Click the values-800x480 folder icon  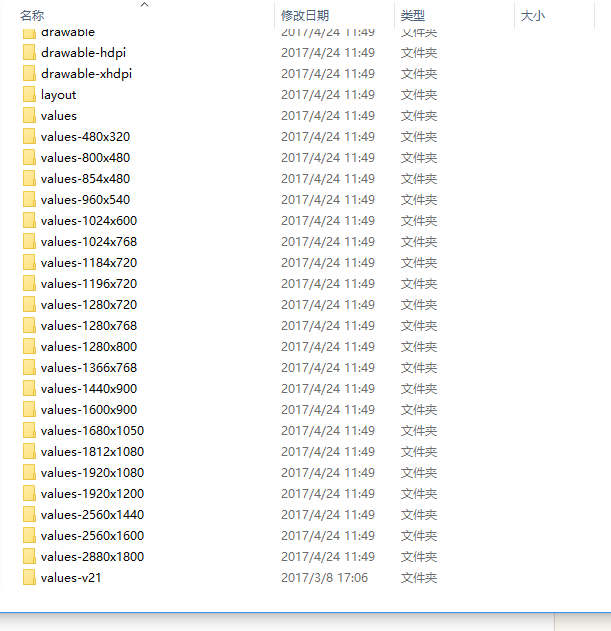(29, 157)
